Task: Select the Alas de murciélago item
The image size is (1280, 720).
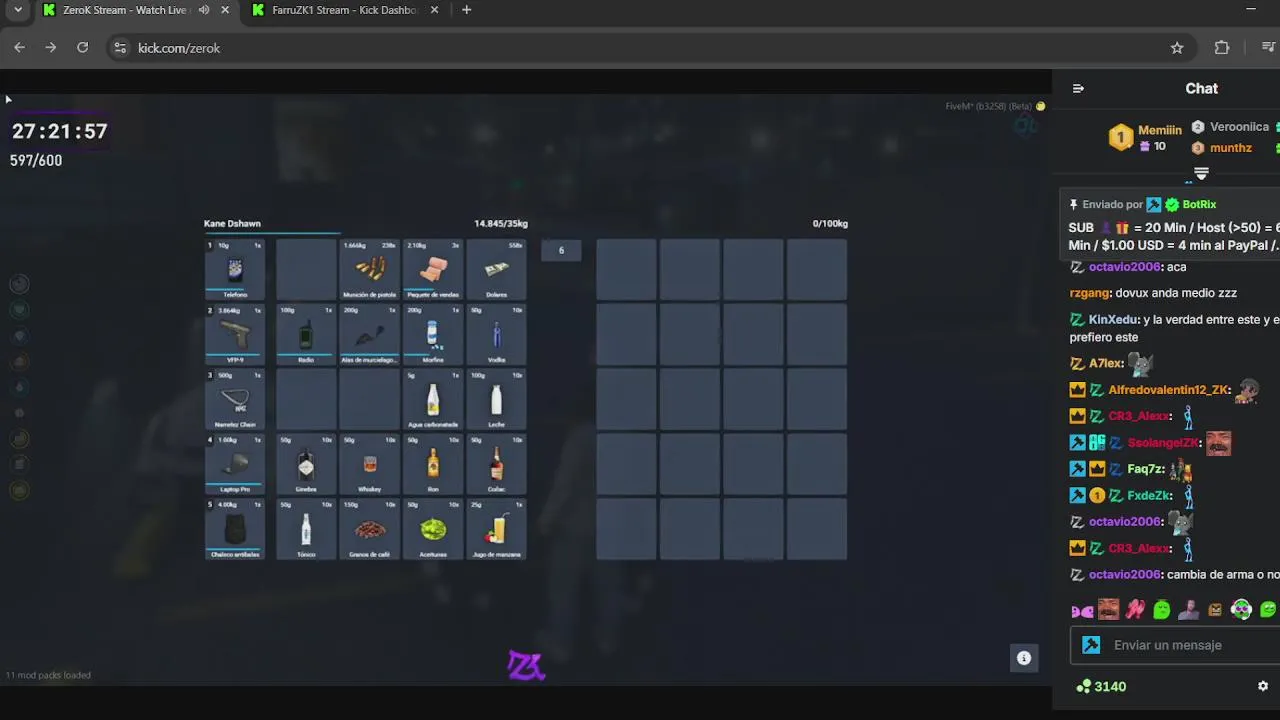Action: (x=369, y=335)
